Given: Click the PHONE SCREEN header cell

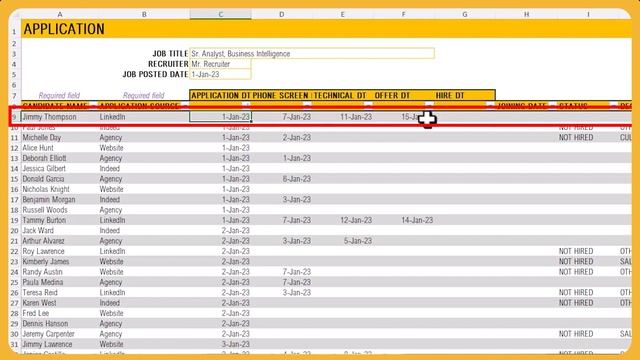Looking at the screenshot, I should click(282, 96).
